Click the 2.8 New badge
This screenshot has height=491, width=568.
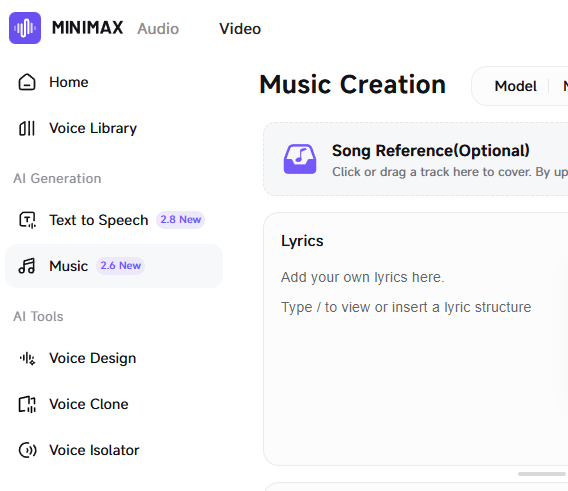click(x=180, y=220)
